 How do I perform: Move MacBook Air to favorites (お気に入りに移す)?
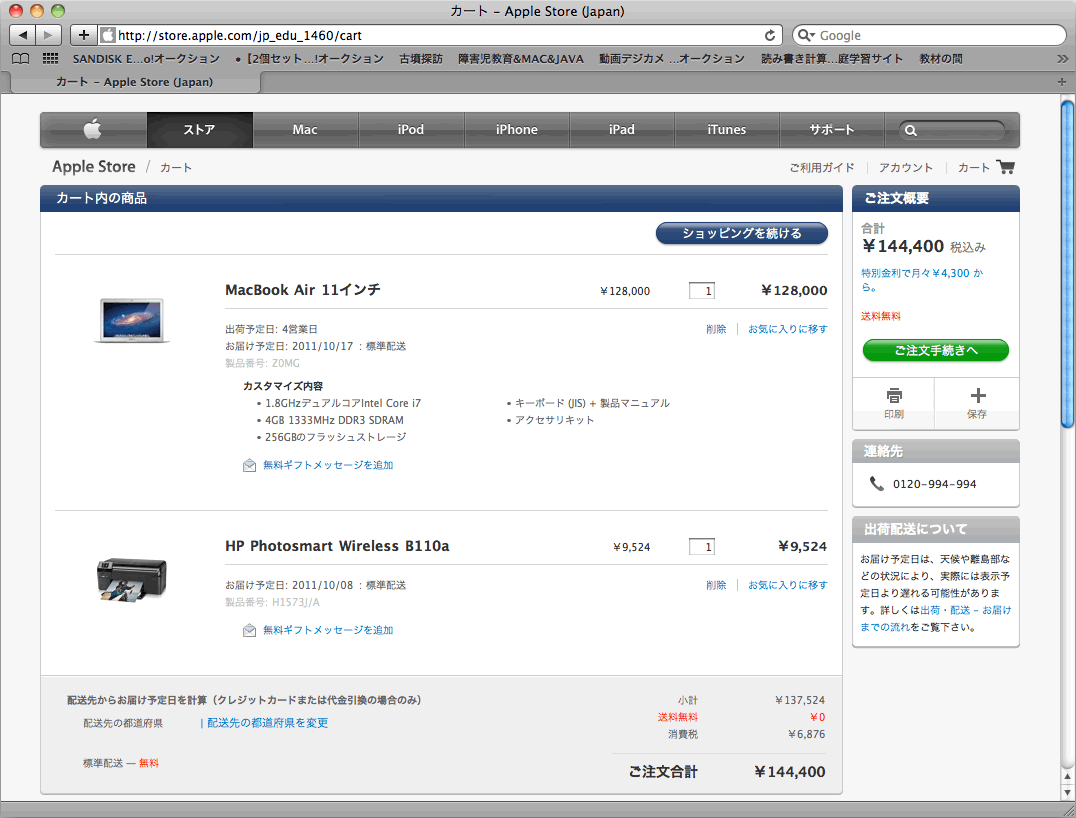[x=788, y=329]
